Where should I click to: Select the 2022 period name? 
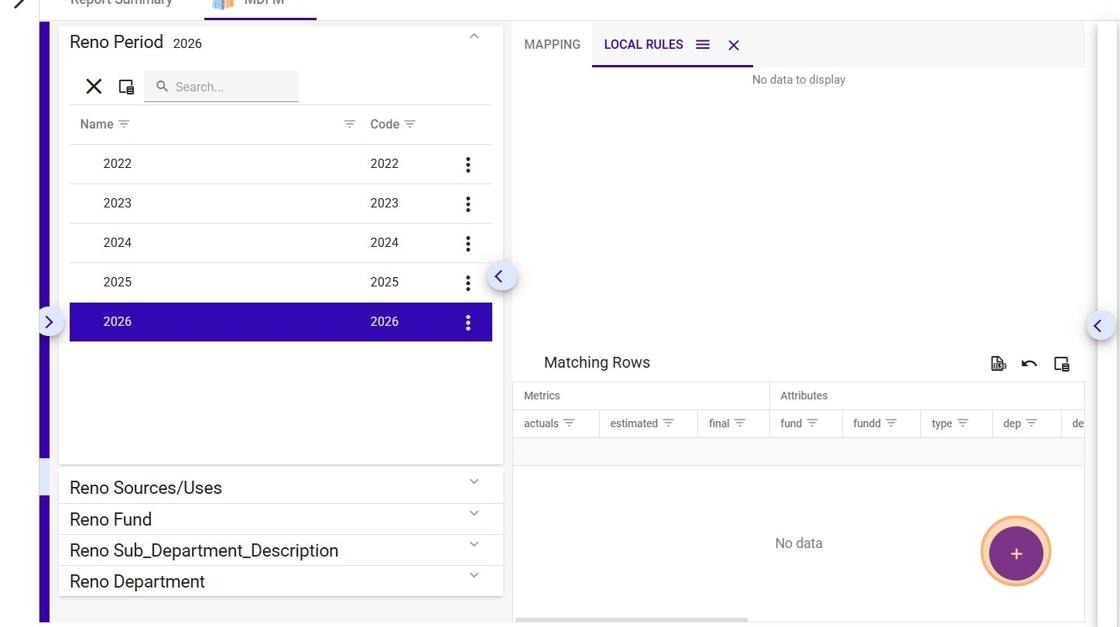(117, 164)
